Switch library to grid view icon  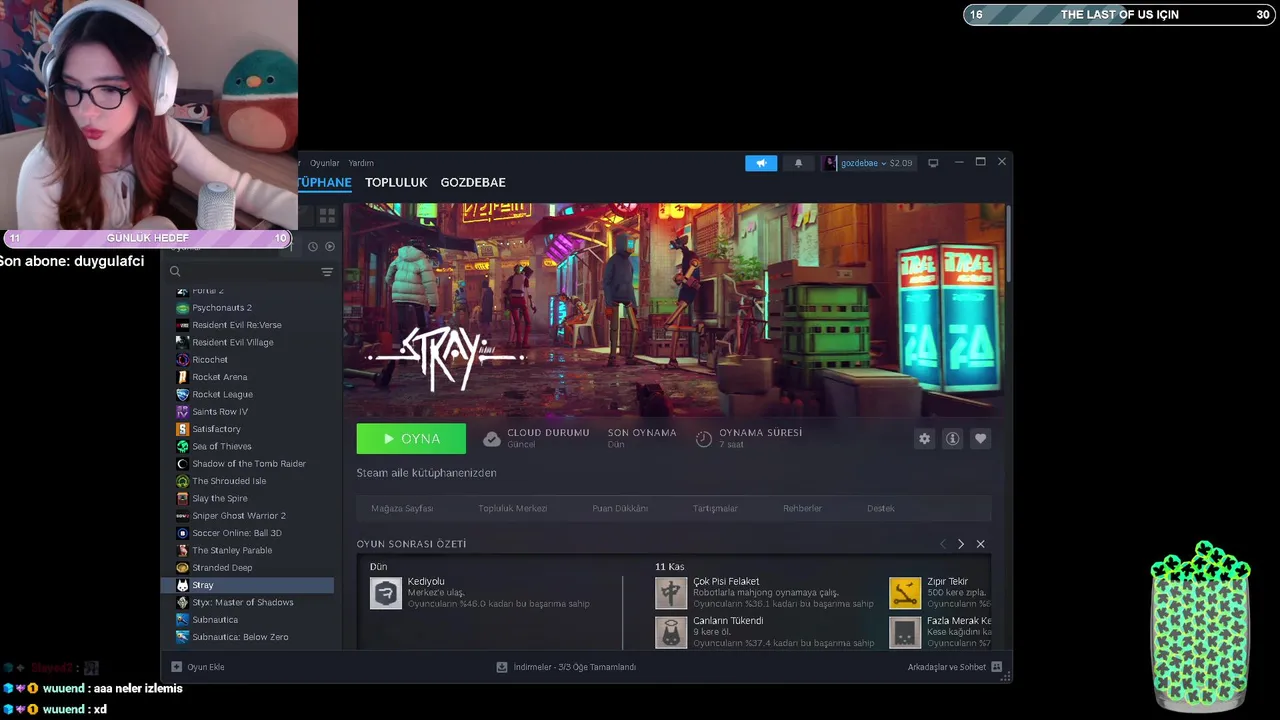click(x=327, y=215)
